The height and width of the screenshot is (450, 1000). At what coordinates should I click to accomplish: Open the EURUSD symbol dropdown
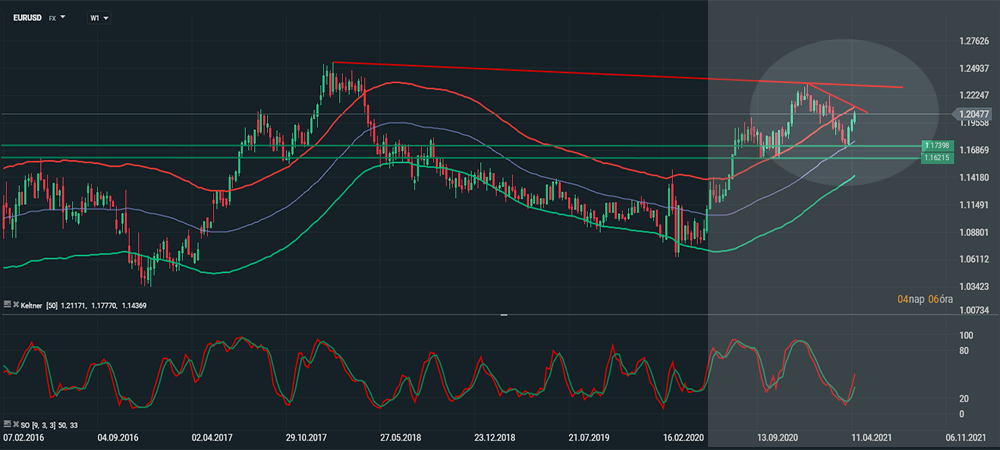coord(62,18)
